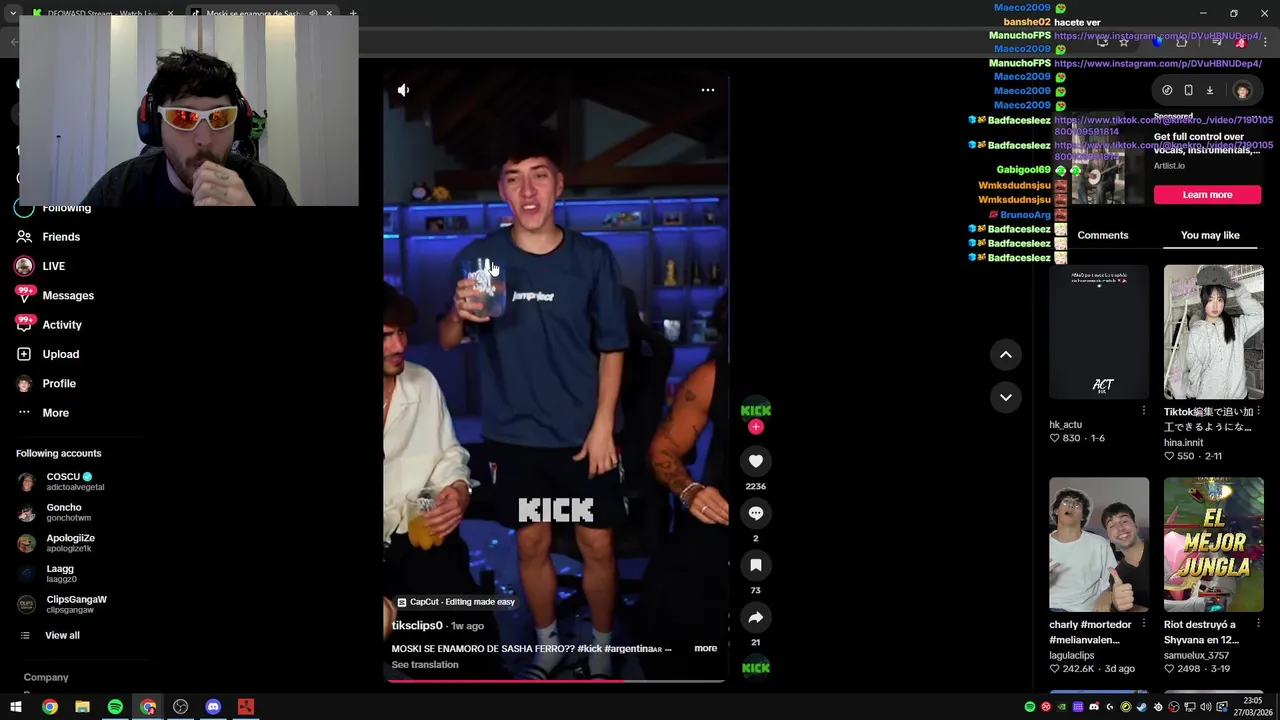Expand the More menu in the sidebar
Image resolution: width=1280 pixels, height=720 pixels.
(55, 413)
